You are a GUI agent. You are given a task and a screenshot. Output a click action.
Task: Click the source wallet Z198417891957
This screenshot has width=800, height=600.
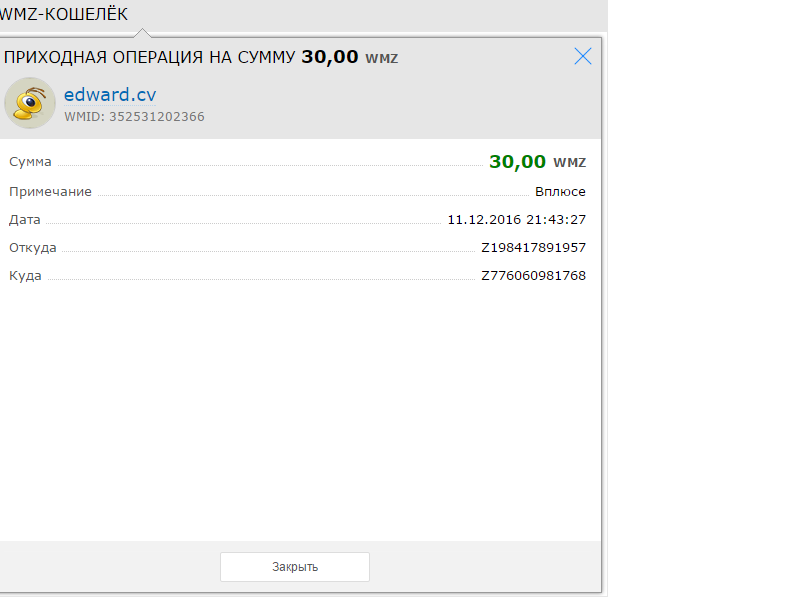point(534,248)
